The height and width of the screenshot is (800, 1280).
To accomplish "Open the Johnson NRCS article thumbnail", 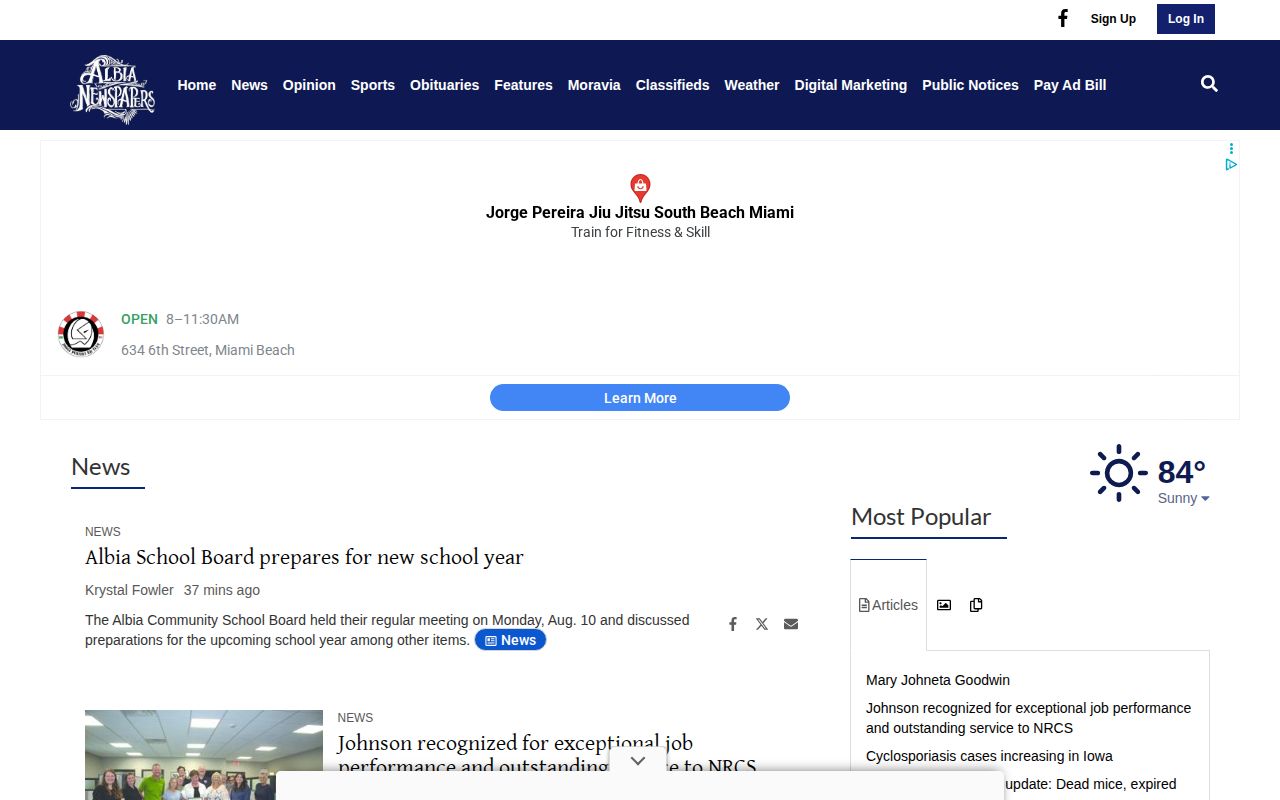I will point(204,755).
